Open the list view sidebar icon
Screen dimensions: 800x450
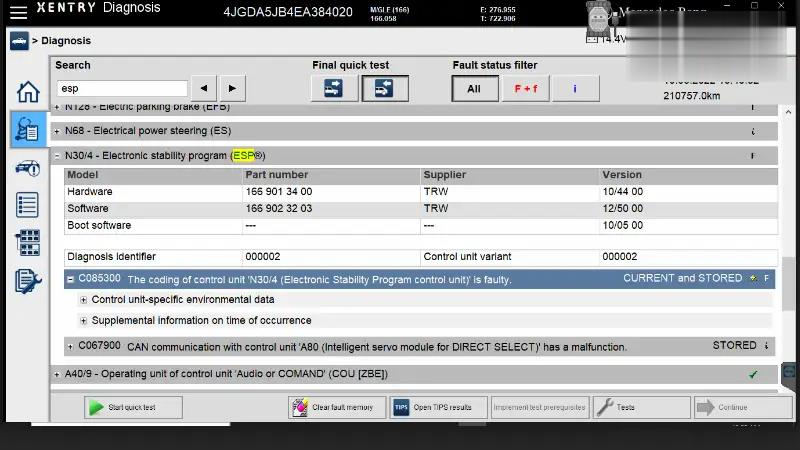(27, 205)
